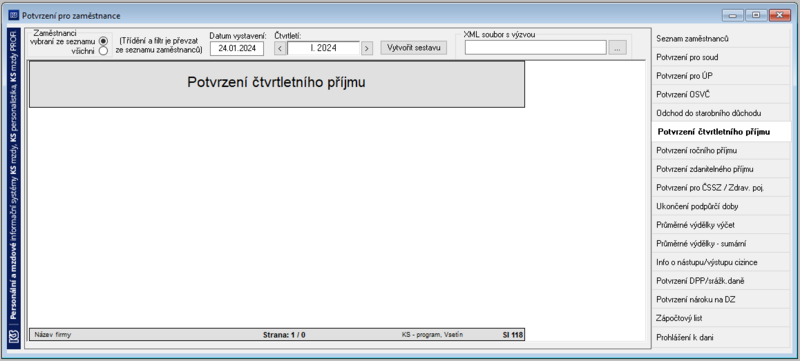The height and width of the screenshot is (361, 800).
Task: Click the Vytvořit sestavu button
Action: [x=414, y=48]
